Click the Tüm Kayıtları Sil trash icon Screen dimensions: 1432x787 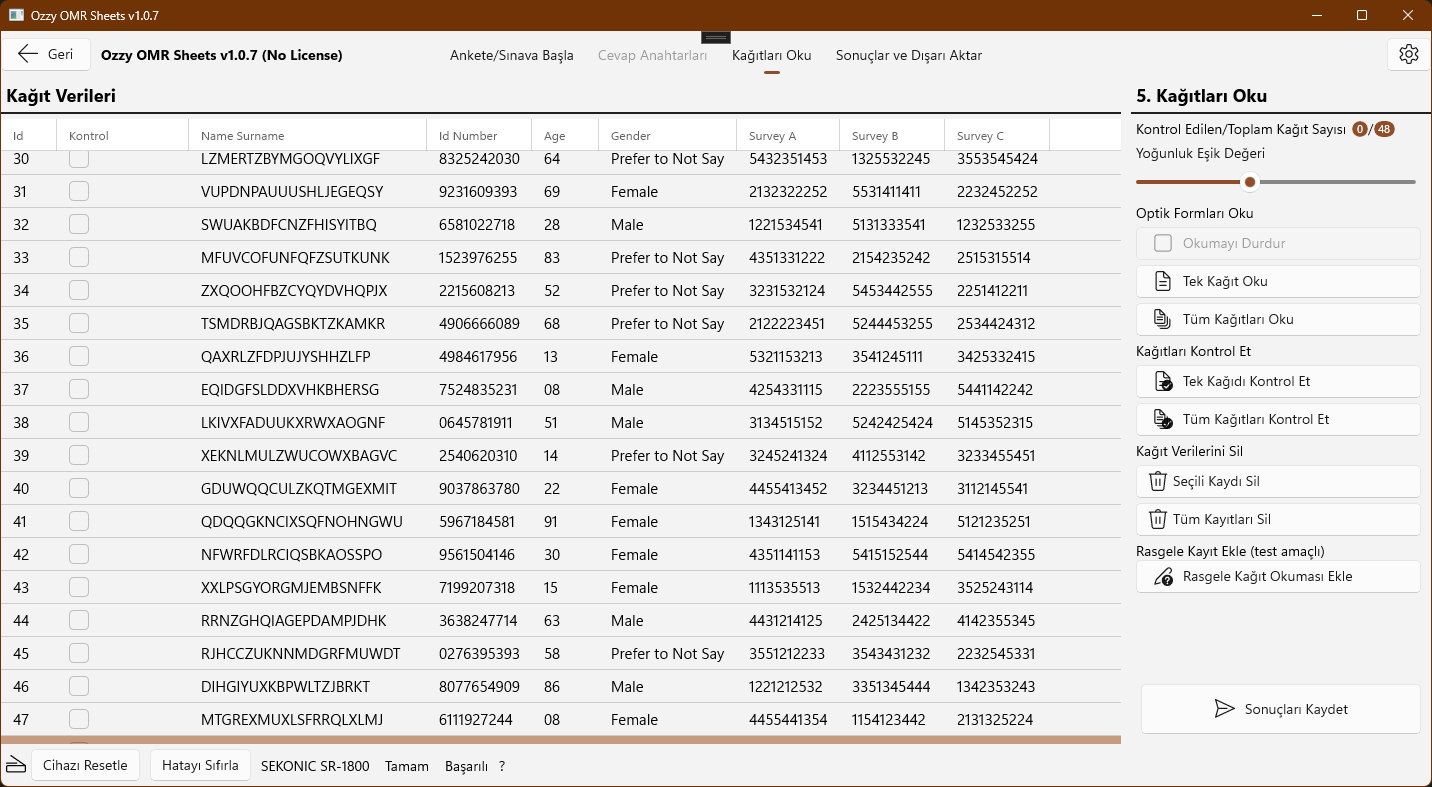[1158, 519]
